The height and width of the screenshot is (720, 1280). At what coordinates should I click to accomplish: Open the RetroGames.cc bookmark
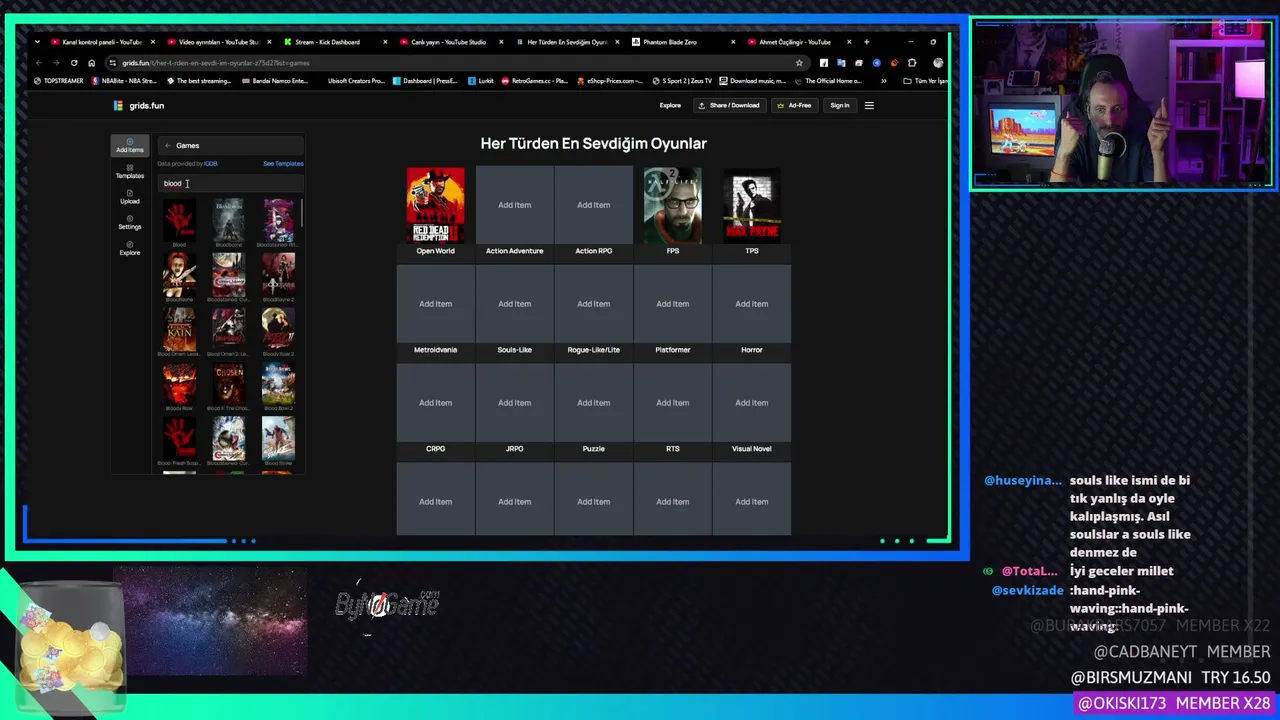pos(534,81)
